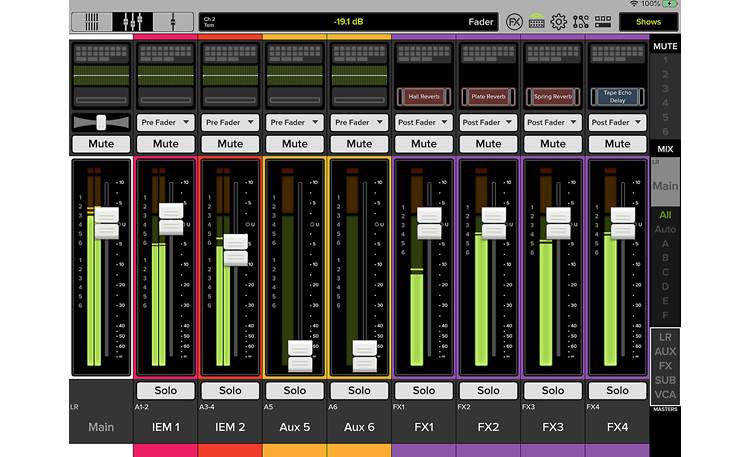Select view group D

[x=665, y=286]
